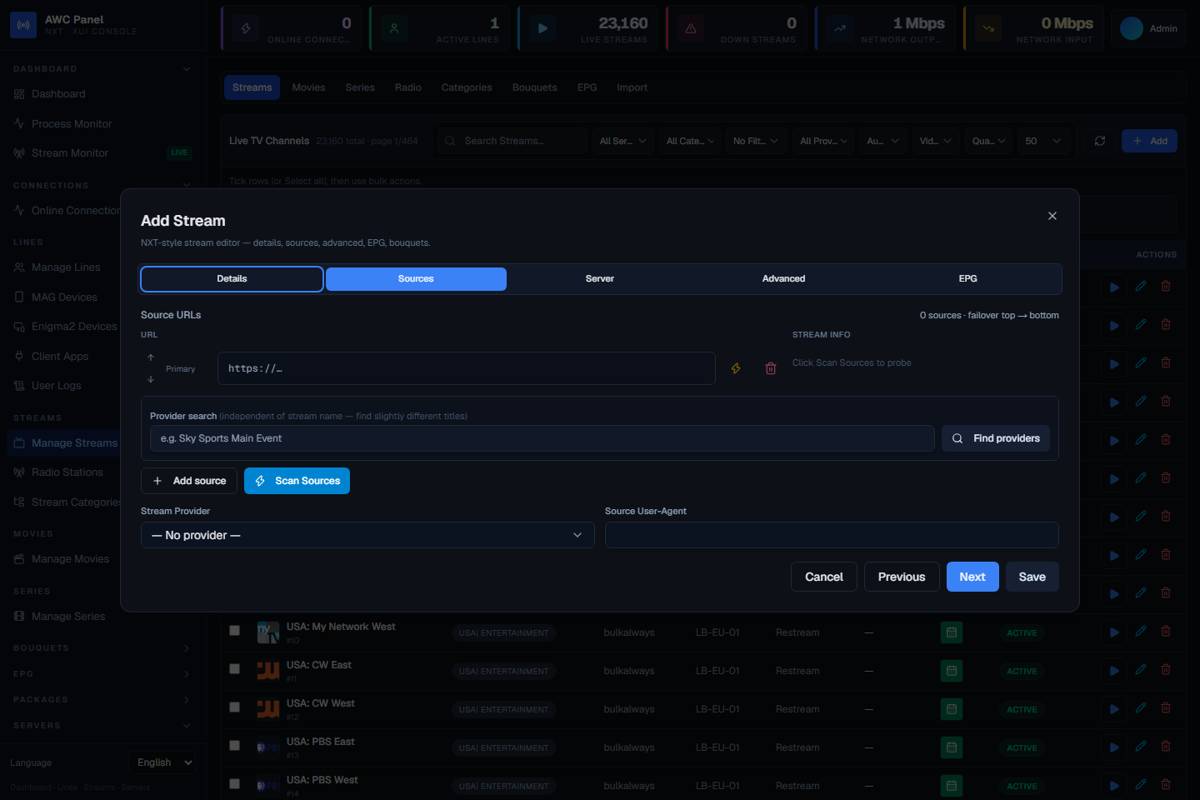Switch to the Details tab

(232, 279)
